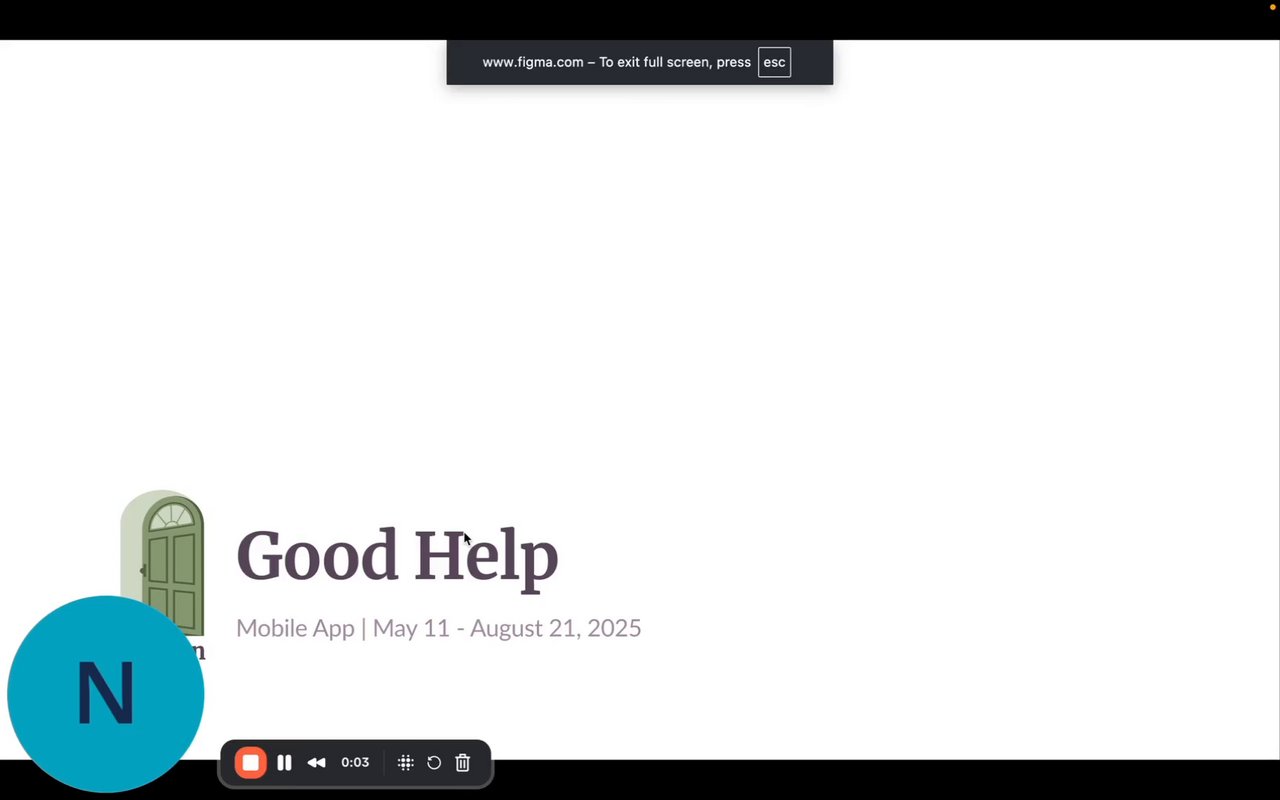Click the dotted grid handle icon
The height and width of the screenshot is (800, 1280).
click(405, 763)
